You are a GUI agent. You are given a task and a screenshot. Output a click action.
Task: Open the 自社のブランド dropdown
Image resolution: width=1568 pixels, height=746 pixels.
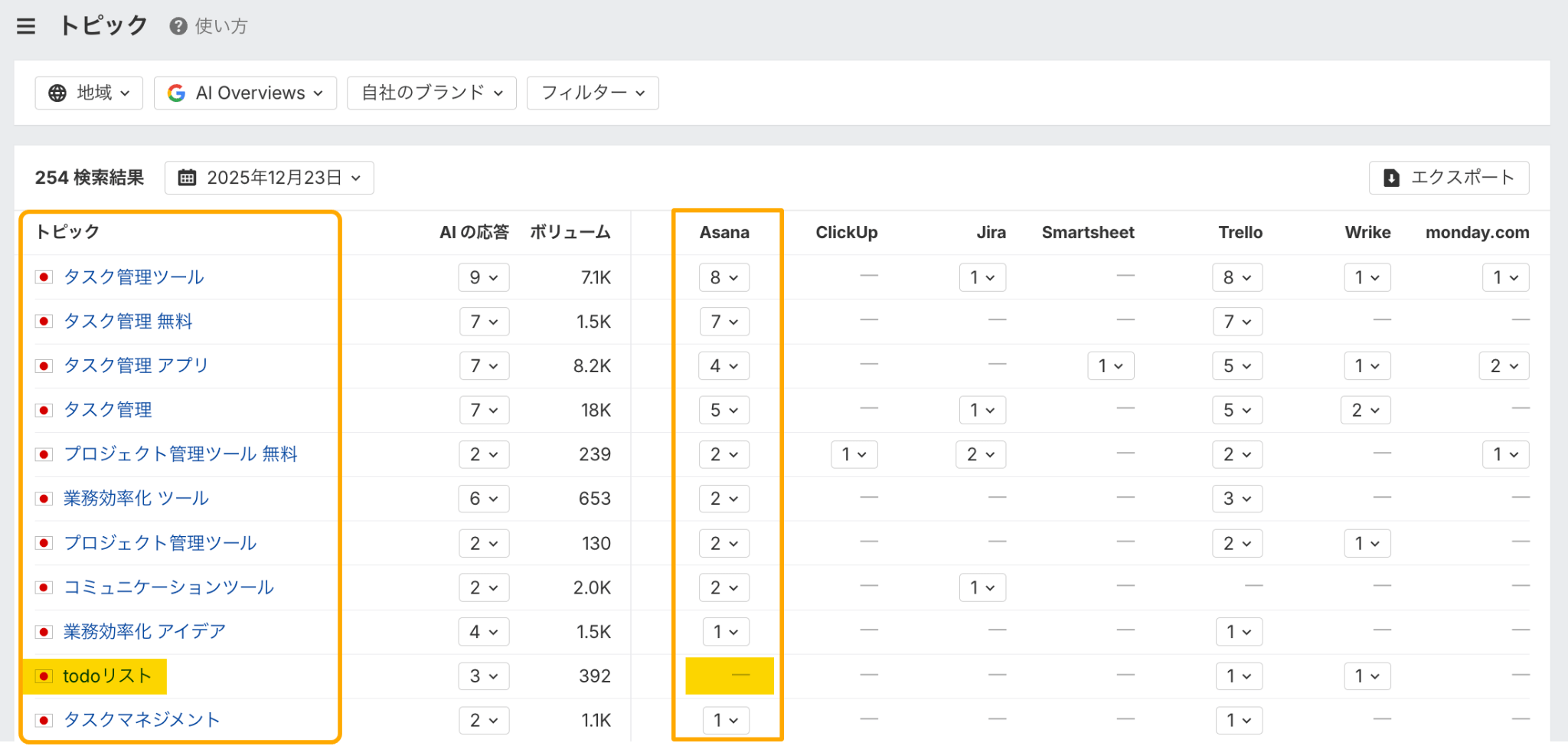431,93
